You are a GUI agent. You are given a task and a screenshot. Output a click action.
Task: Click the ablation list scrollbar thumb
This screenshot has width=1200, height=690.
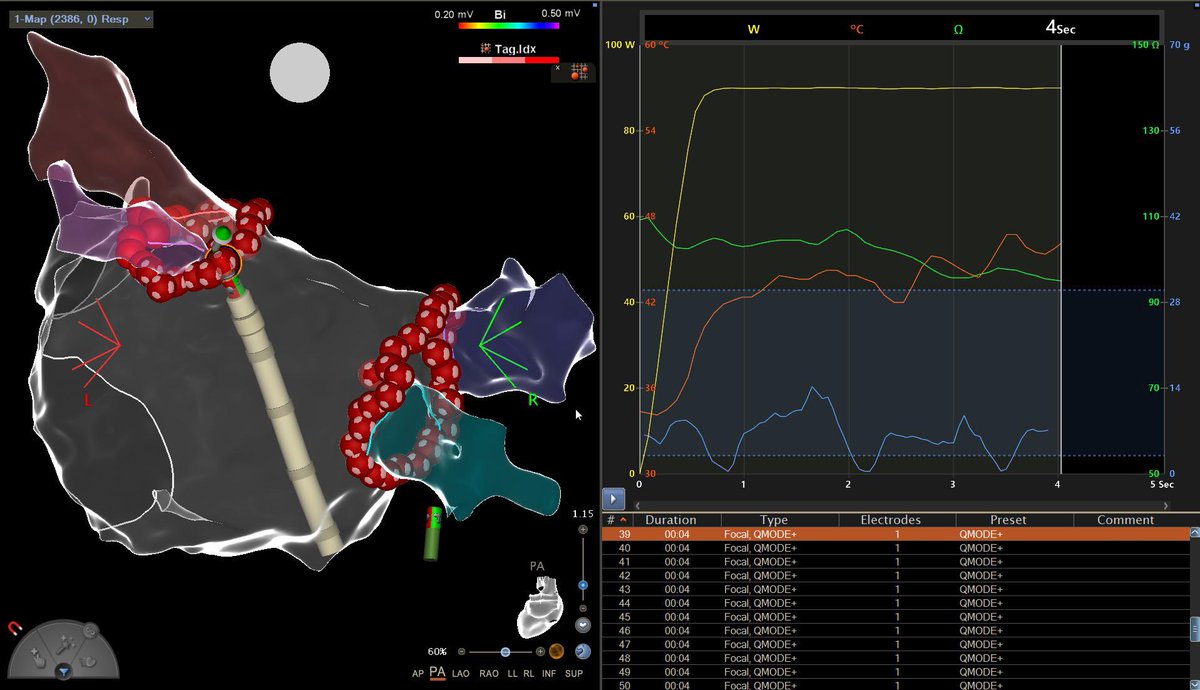(x=1193, y=628)
